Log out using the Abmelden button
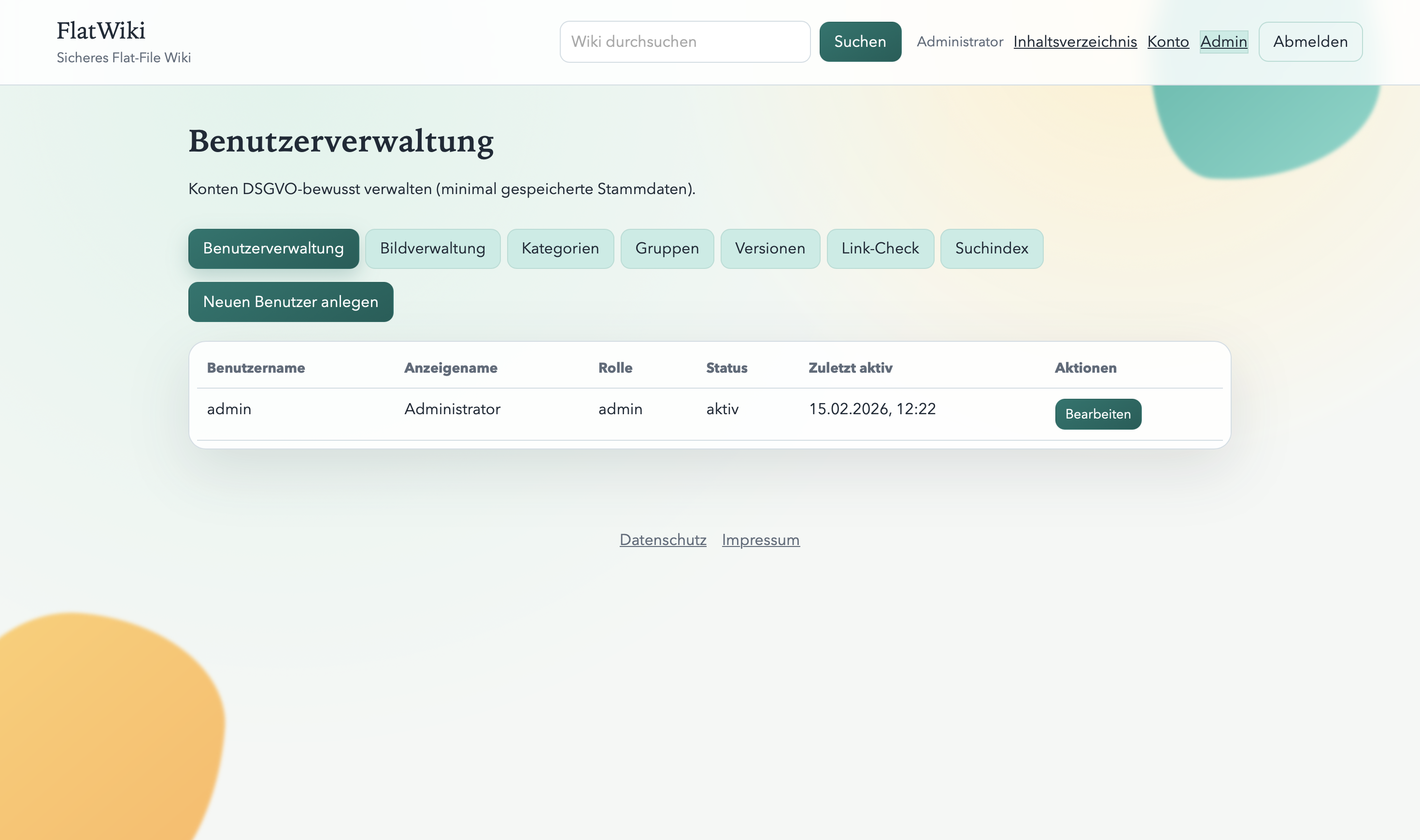The height and width of the screenshot is (840, 1420). pos(1310,42)
